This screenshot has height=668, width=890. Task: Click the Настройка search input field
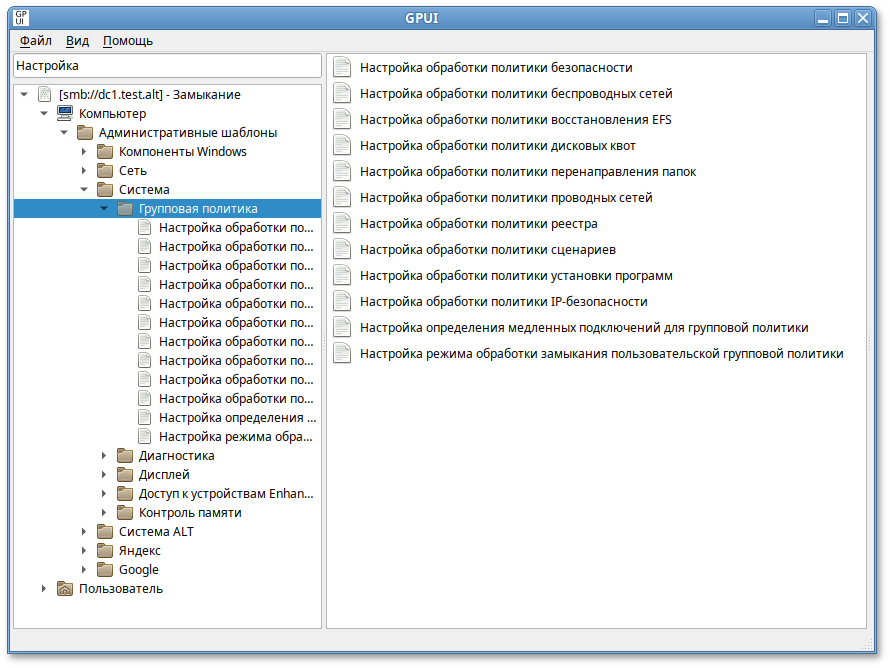click(x=166, y=66)
